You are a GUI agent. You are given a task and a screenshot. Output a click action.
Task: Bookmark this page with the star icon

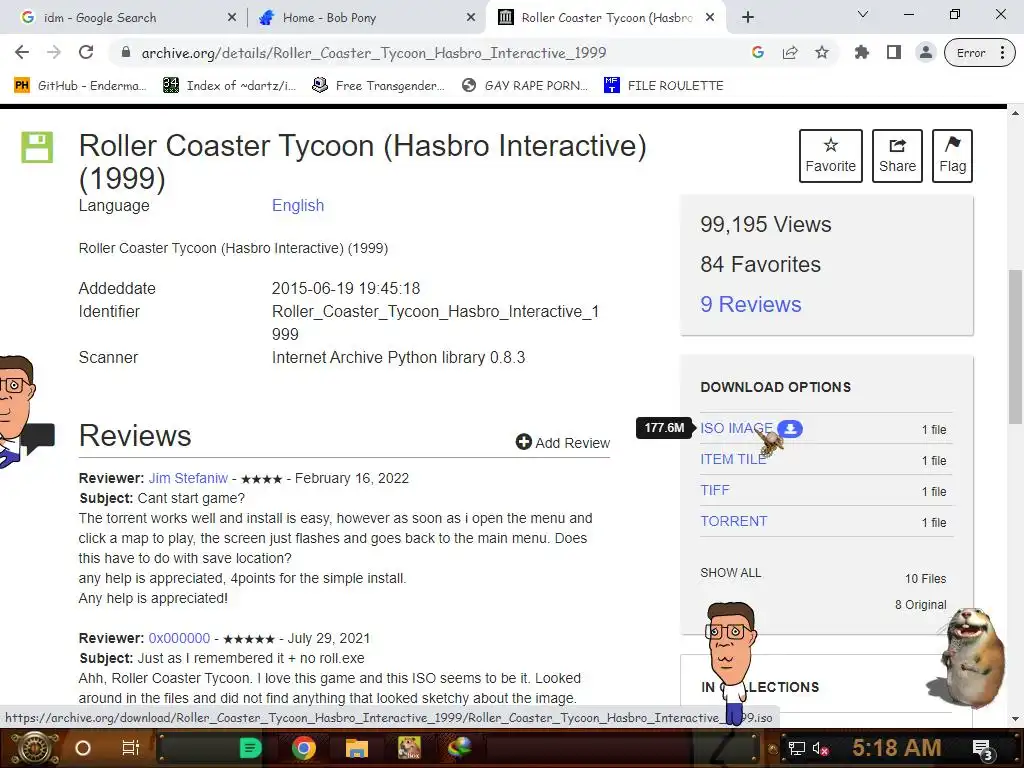pyautogui.click(x=822, y=52)
